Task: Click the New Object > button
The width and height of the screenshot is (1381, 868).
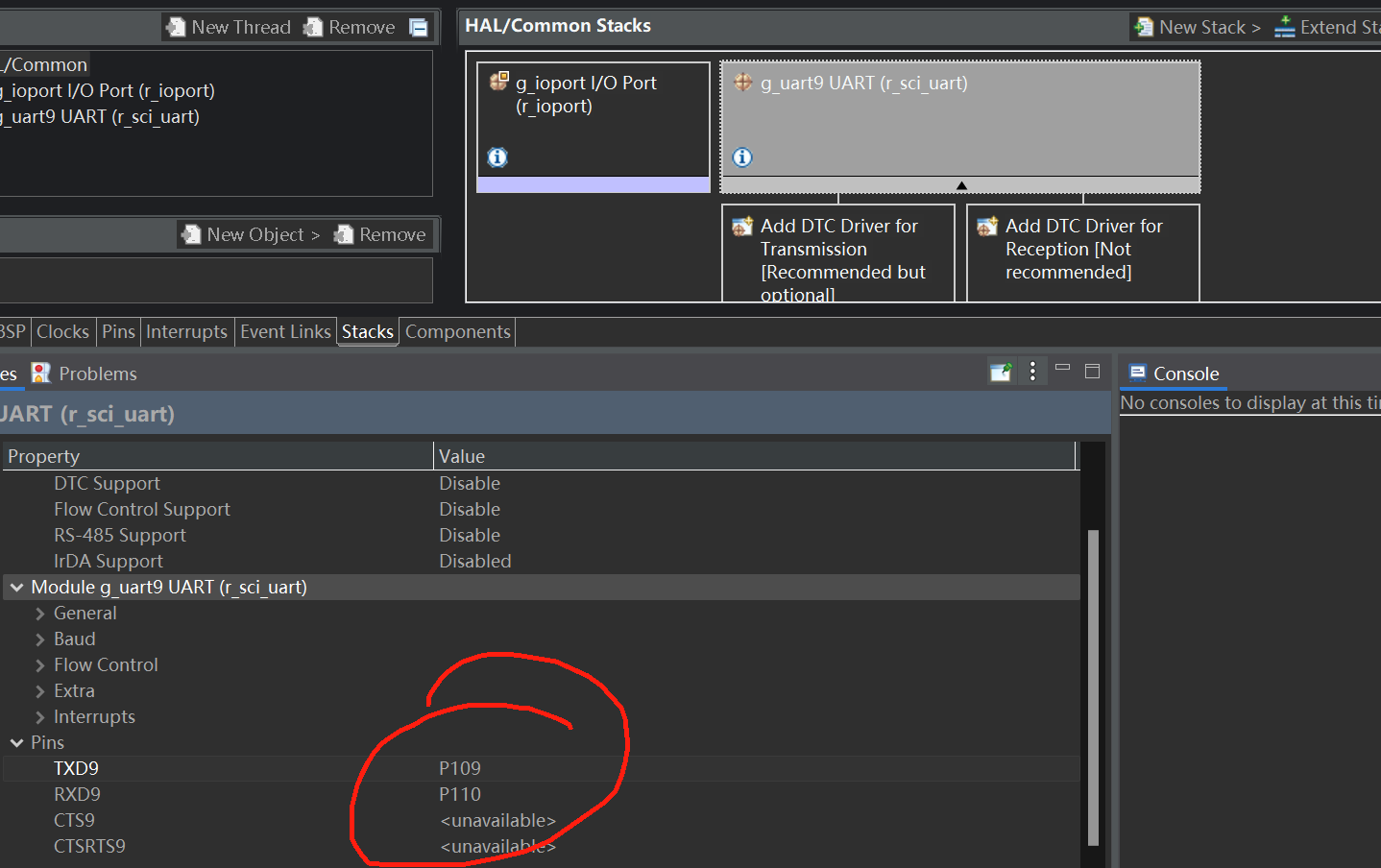Action: pyautogui.click(x=252, y=234)
